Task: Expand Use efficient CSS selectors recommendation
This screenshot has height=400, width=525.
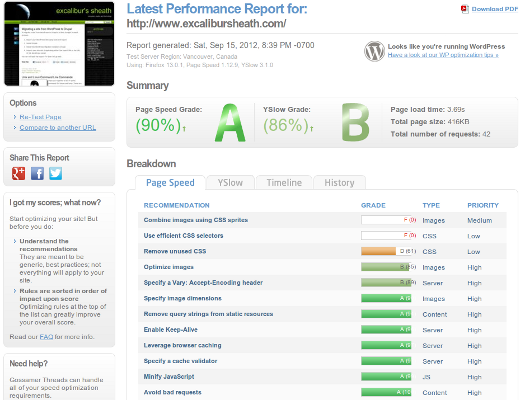Action: coord(183,236)
